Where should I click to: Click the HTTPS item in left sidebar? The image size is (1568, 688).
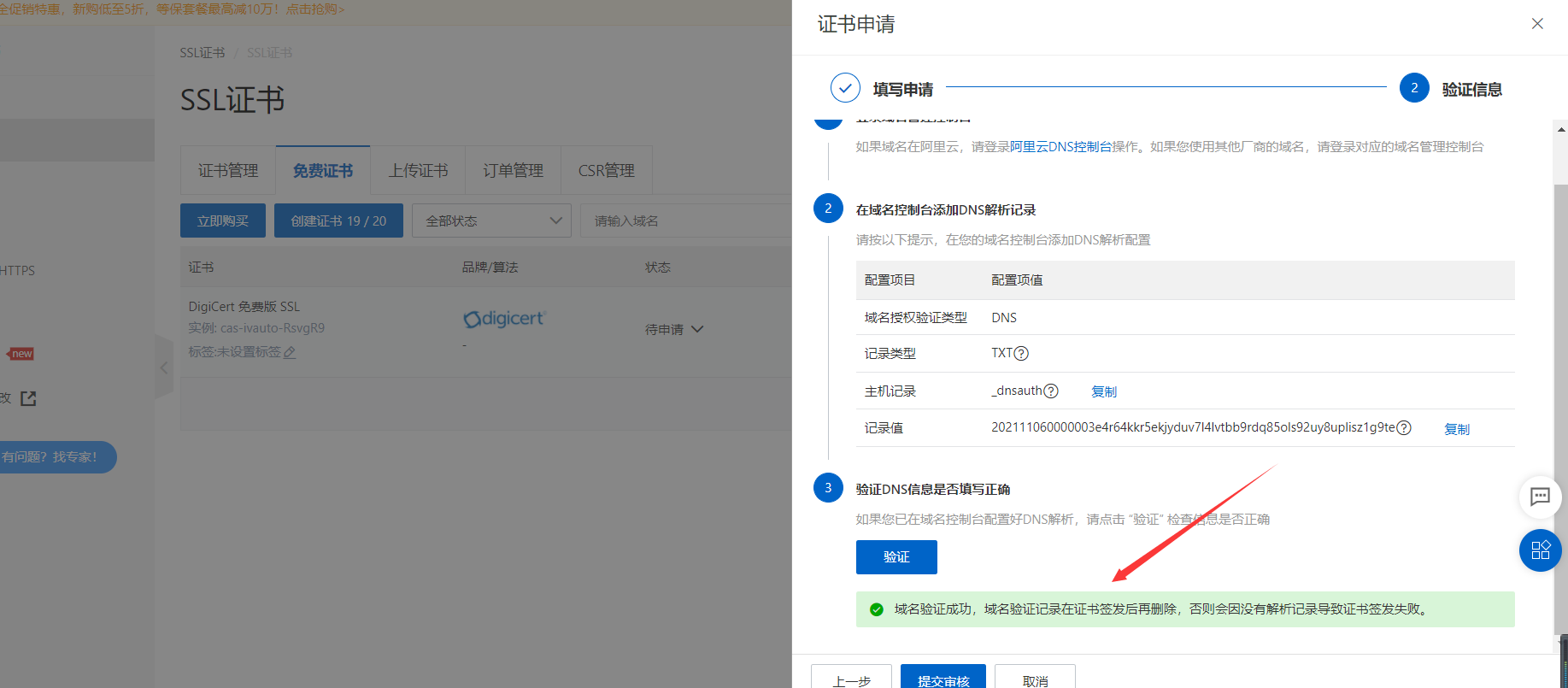pos(17,270)
